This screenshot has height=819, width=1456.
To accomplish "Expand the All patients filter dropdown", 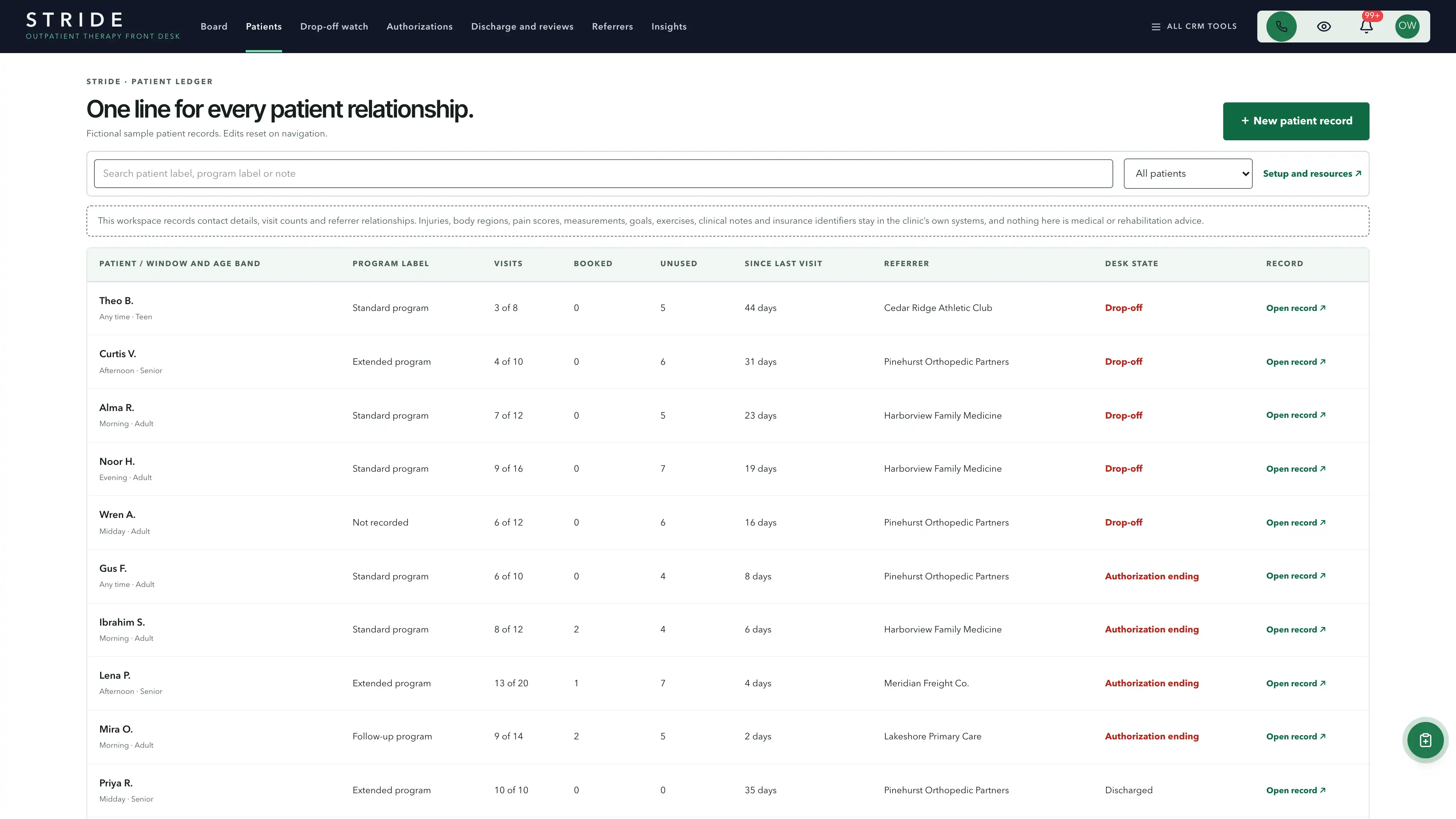I will (1188, 174).
